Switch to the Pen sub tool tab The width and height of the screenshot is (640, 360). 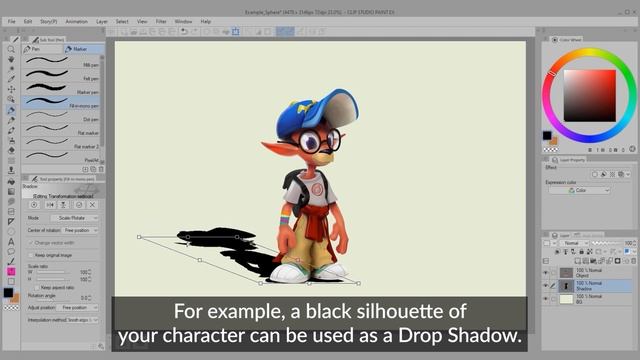click(42, 49)
